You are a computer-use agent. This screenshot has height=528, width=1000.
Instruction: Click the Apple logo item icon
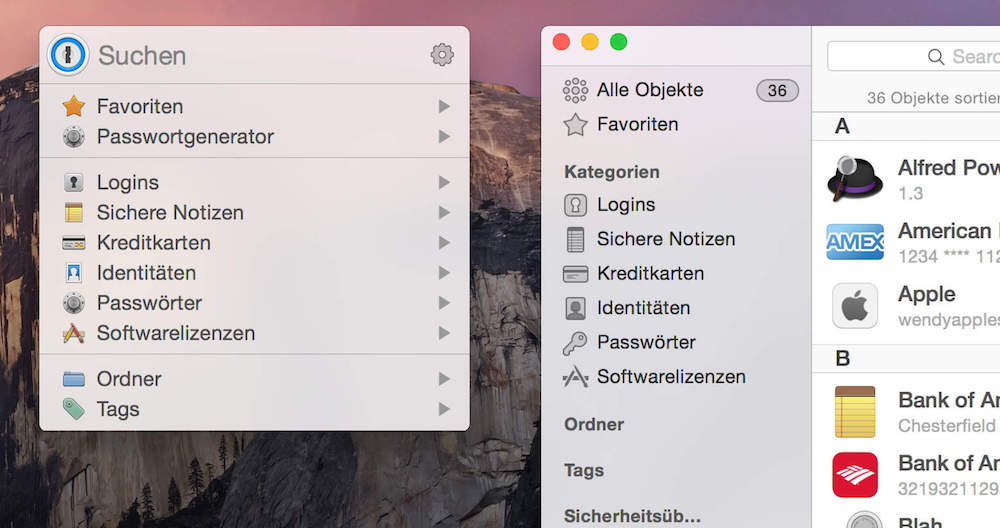click(x=854, y=305)
